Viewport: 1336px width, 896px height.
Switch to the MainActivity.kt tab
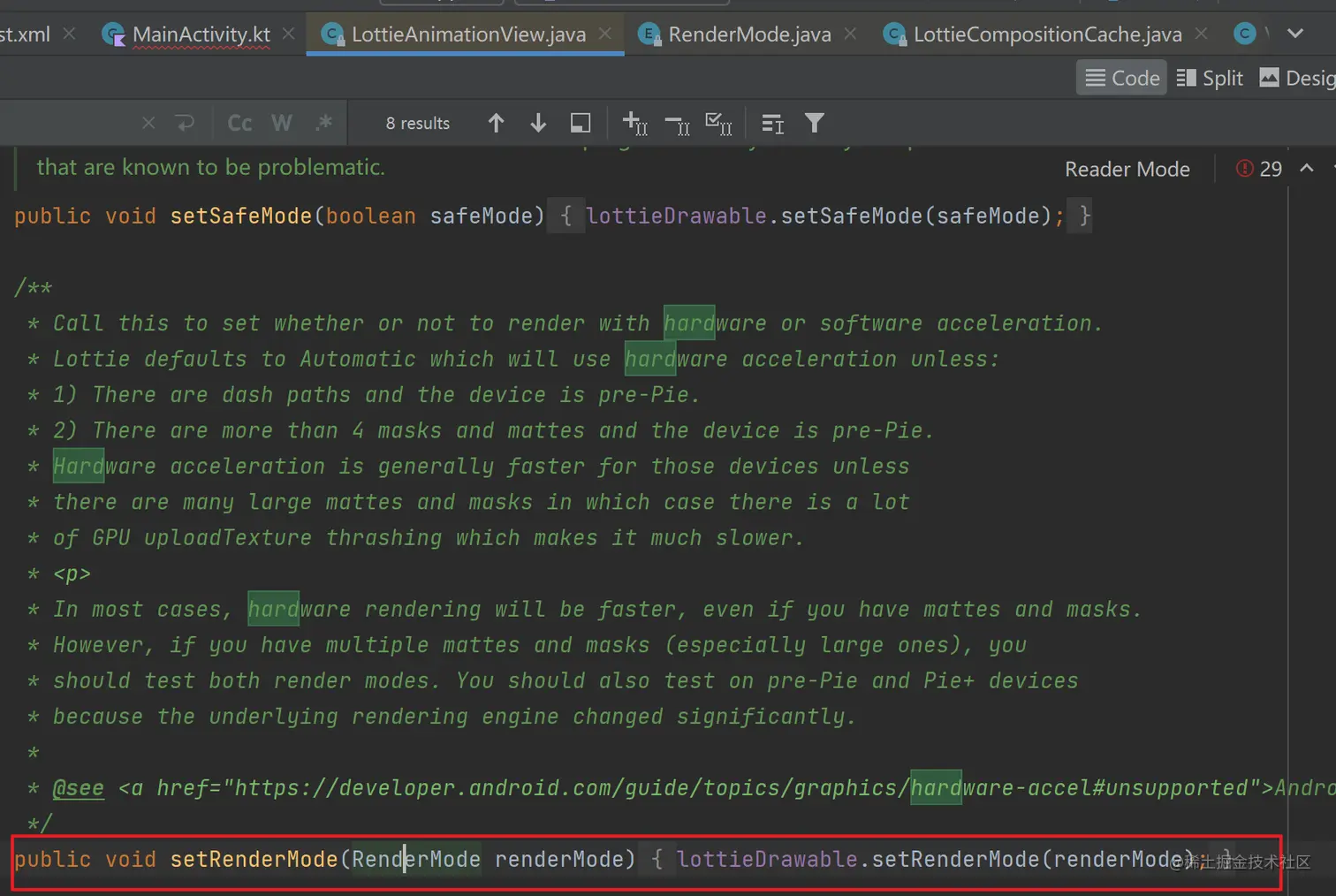click(201, 34)
